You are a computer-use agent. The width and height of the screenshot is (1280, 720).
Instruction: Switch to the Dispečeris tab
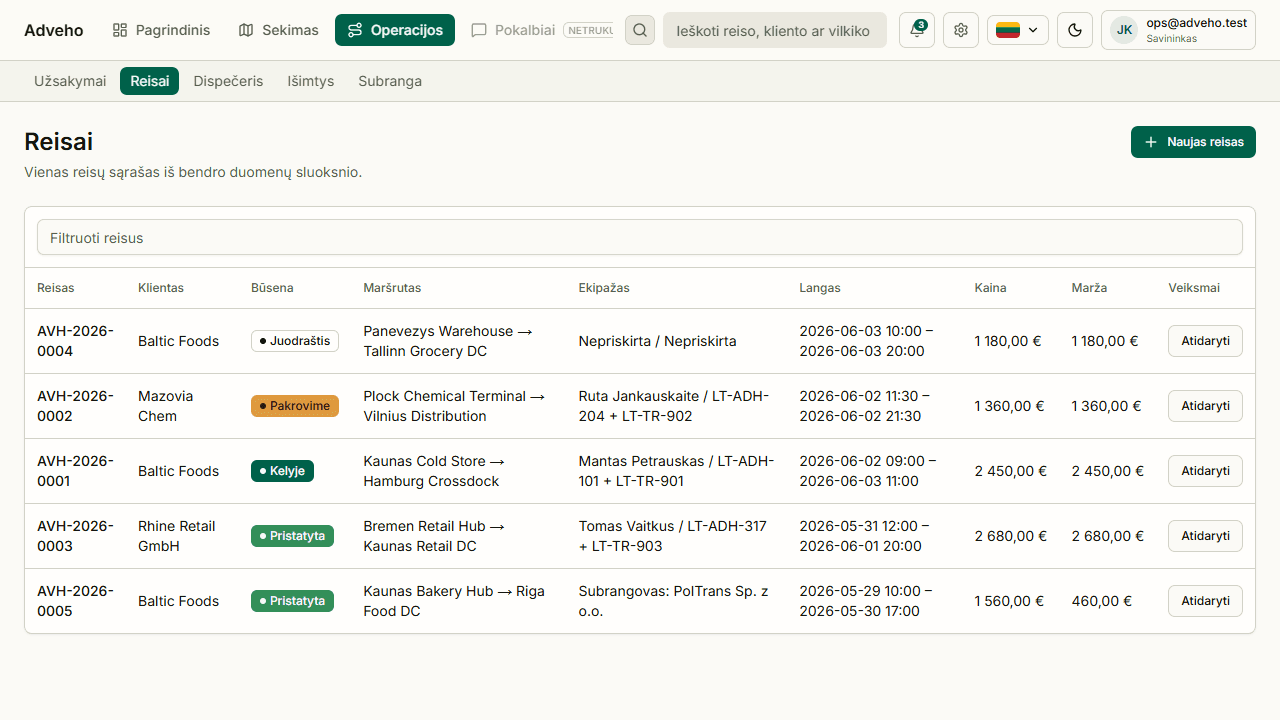click(x=228, y=81)
